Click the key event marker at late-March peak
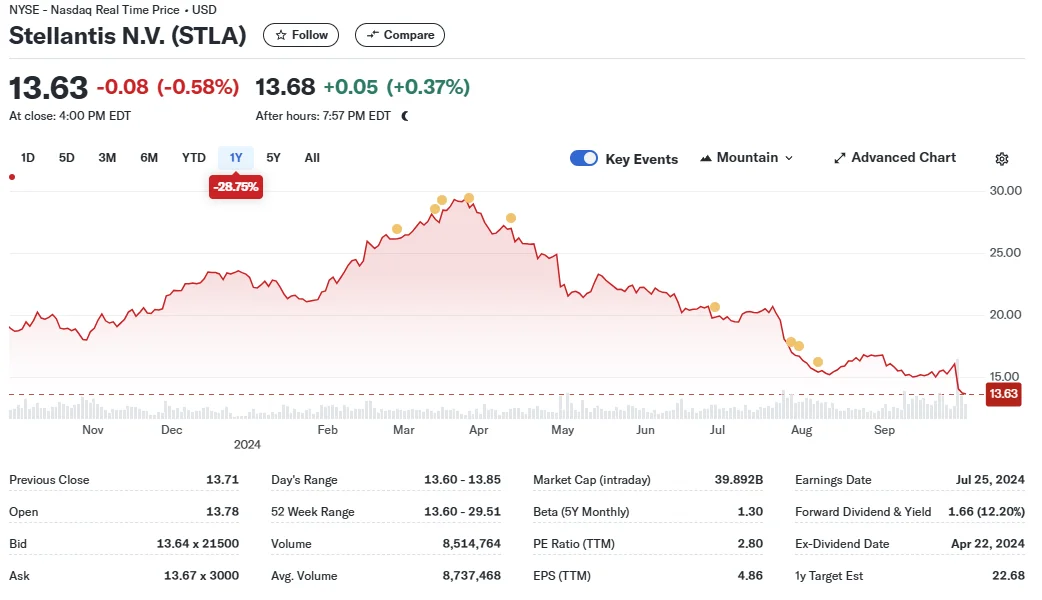 pyautogui.click(x=469, y=198)
